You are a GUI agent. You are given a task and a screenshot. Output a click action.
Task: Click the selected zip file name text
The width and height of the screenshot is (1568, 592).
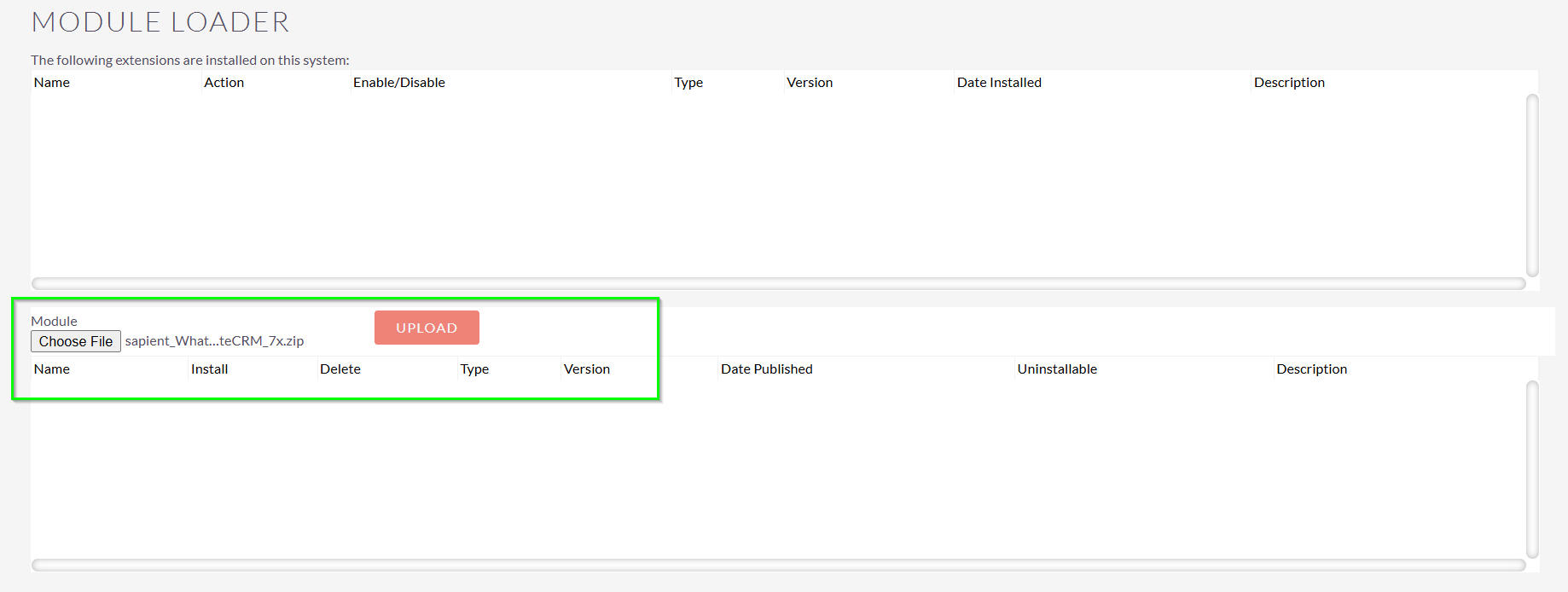coord(214,341)
